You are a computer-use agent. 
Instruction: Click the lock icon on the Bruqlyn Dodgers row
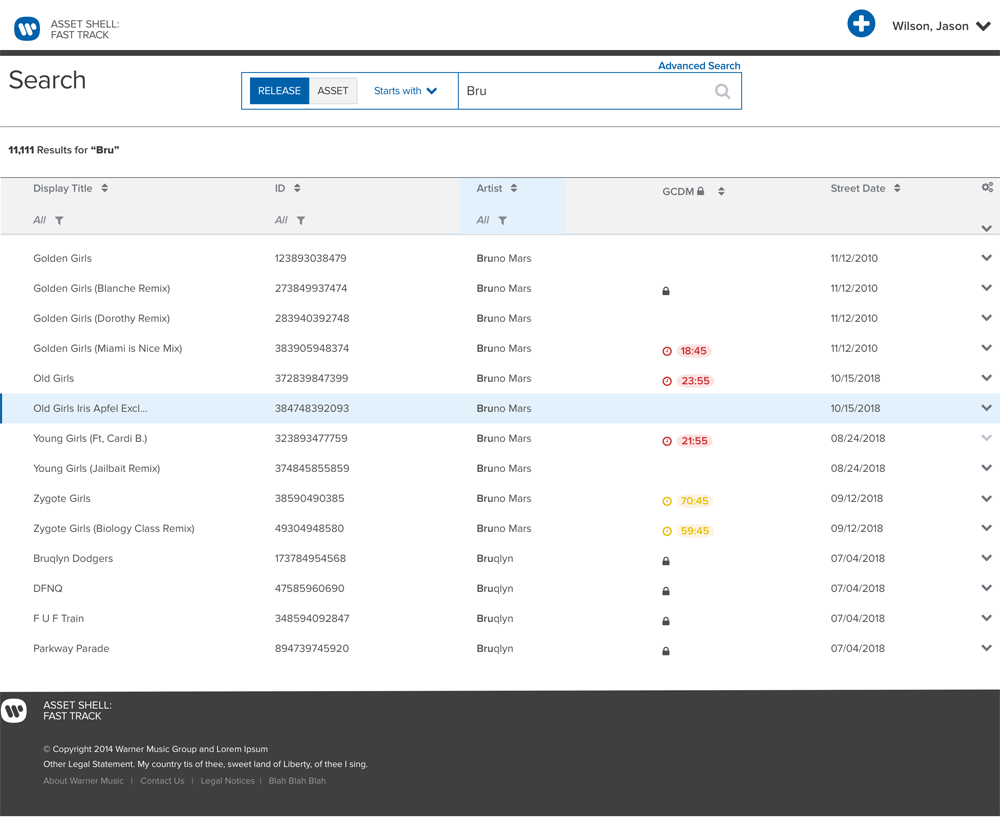(666, 561)
